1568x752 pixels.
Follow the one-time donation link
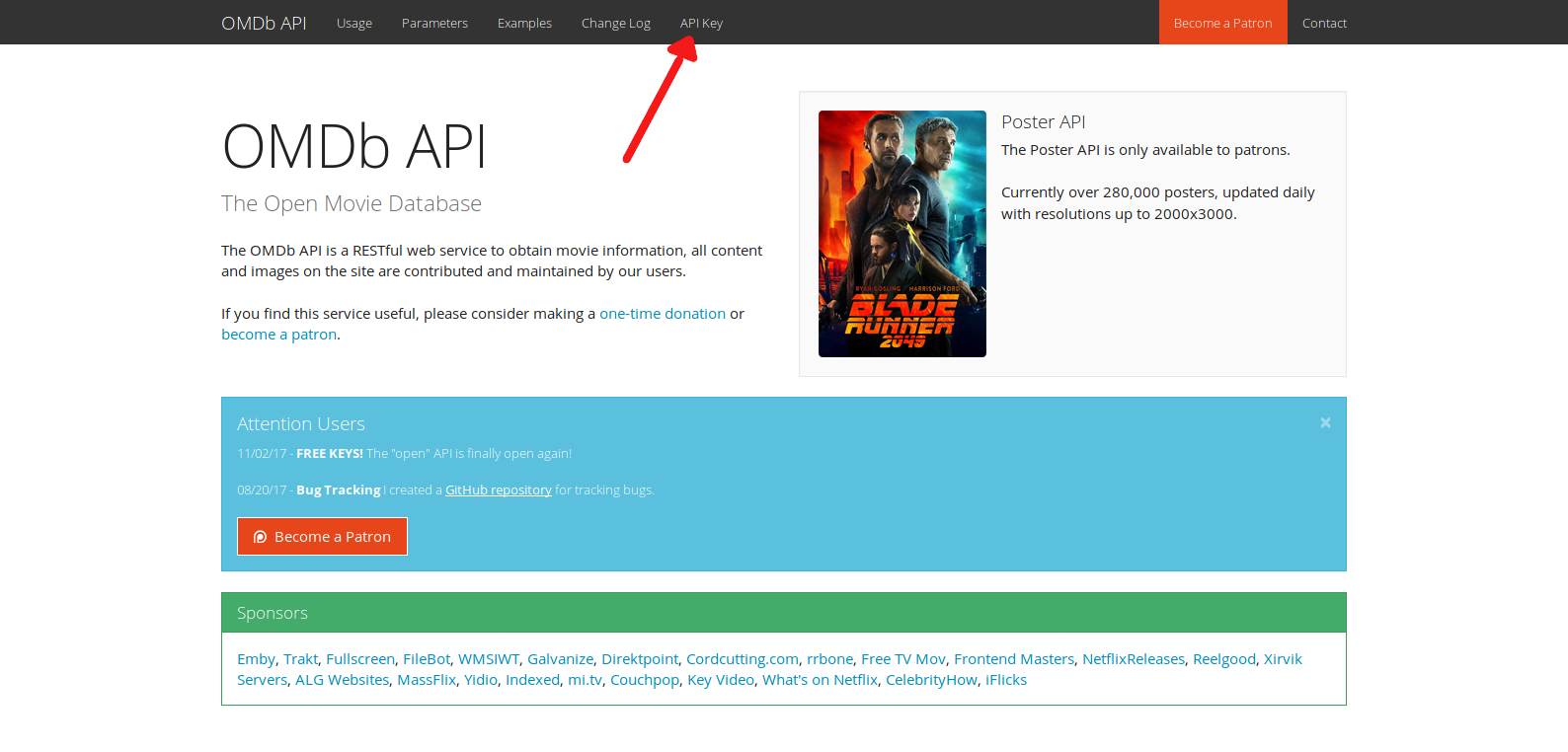(x=663, y=314)
